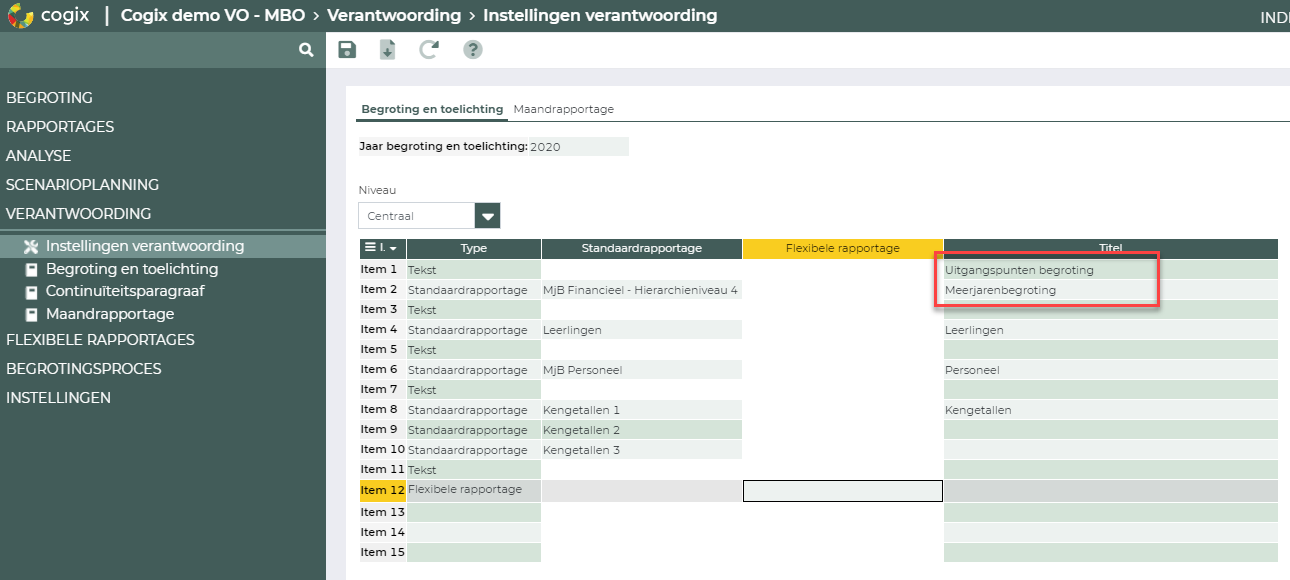Open the item list dropdown in the table header
The image size is (1290, 580).
[380, 248]
